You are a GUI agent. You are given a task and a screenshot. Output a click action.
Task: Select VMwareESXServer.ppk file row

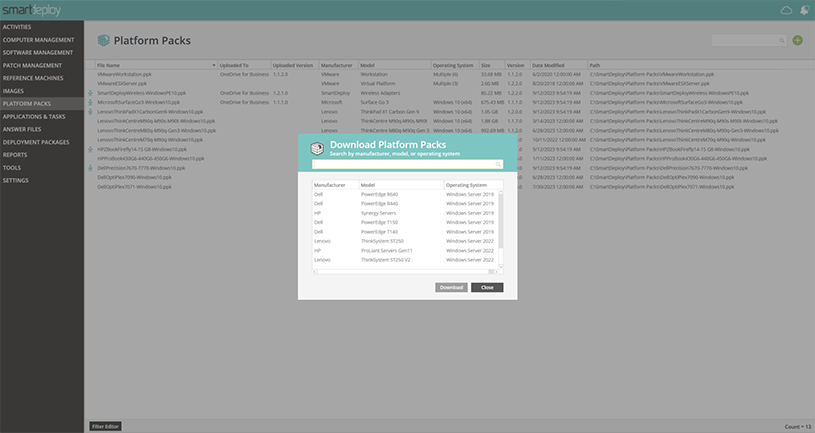click(122, 84)
